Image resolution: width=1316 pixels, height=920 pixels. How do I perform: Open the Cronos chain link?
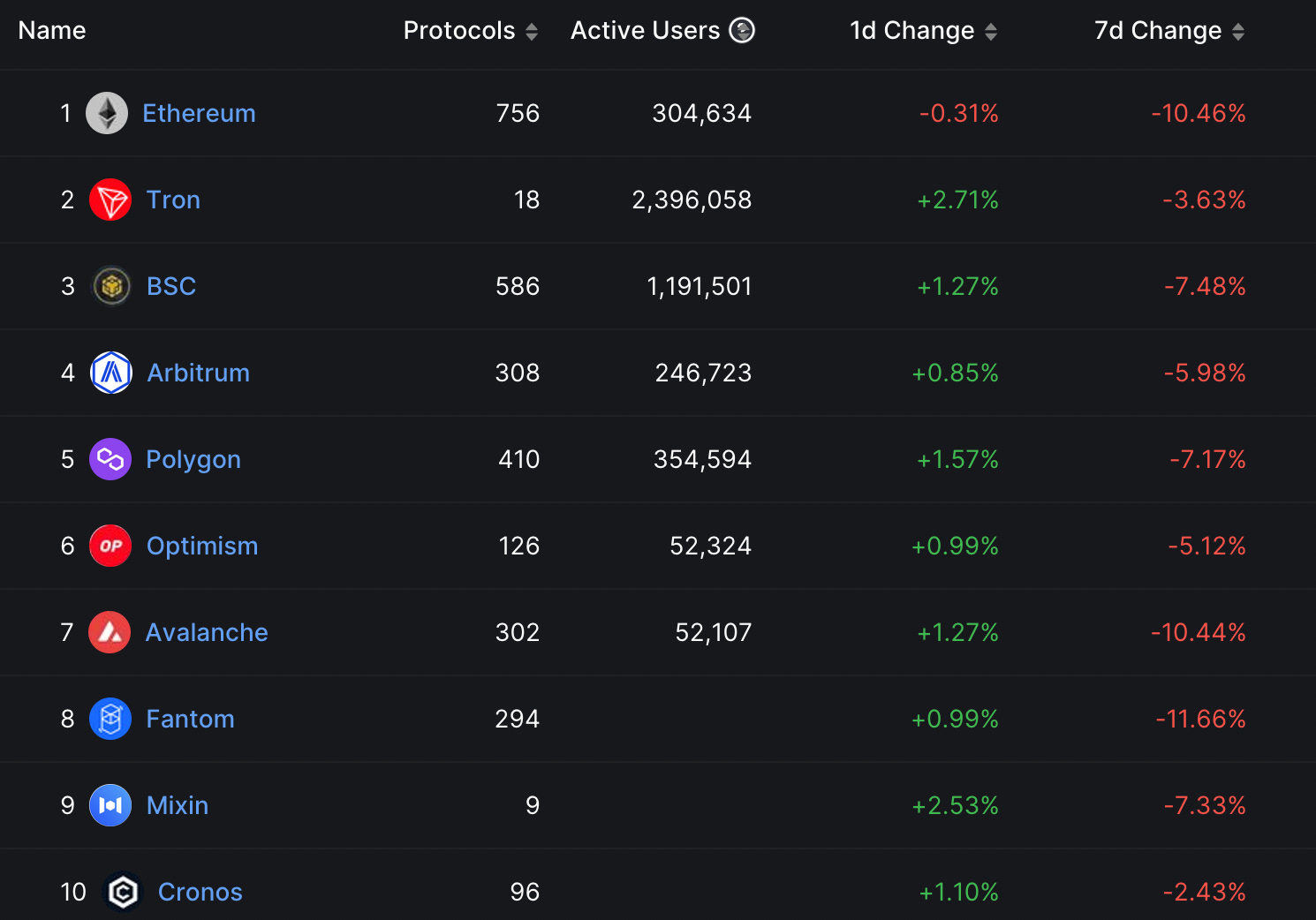[200, 892]
